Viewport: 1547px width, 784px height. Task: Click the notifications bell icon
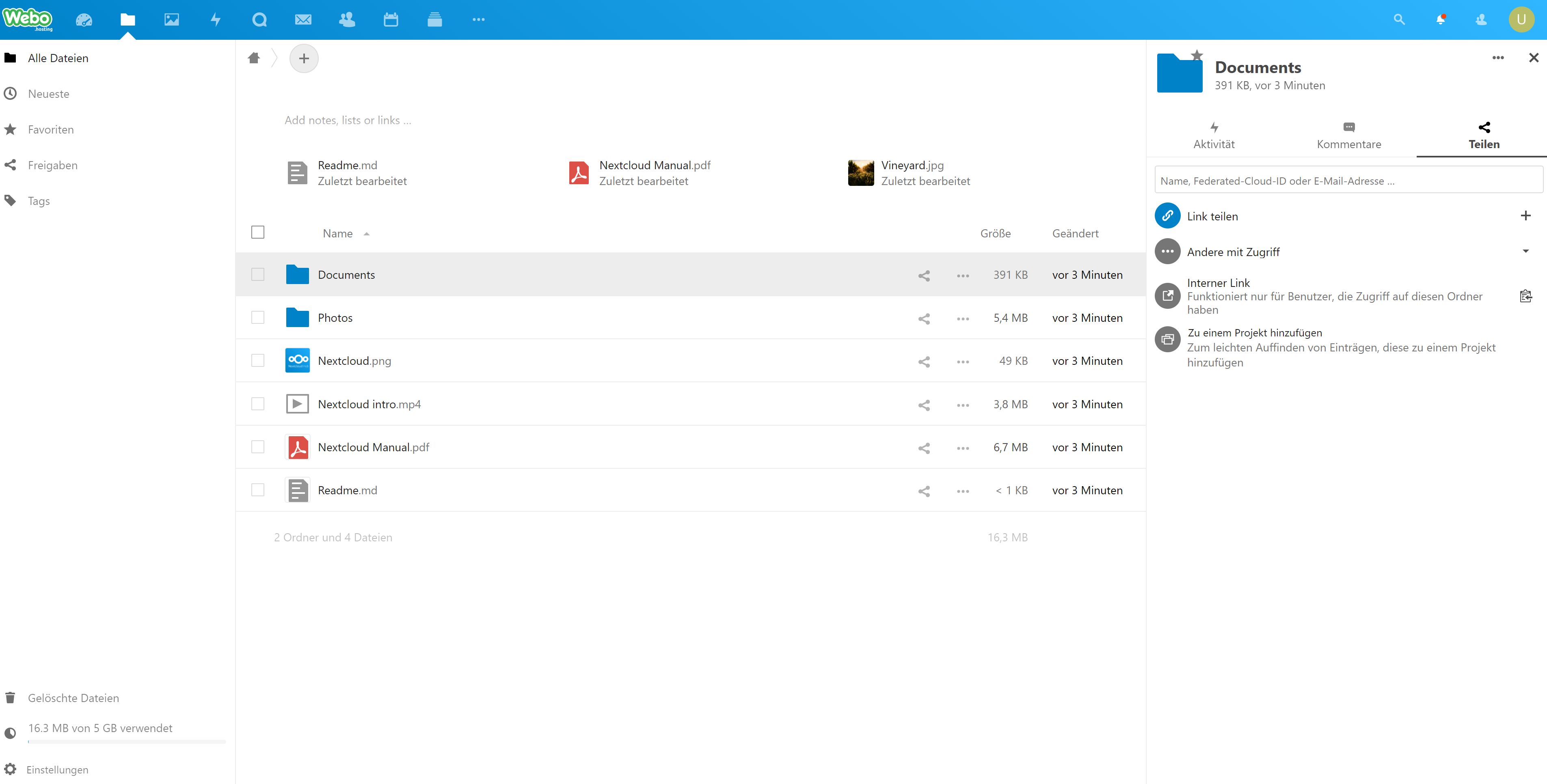coord(1440,20)
